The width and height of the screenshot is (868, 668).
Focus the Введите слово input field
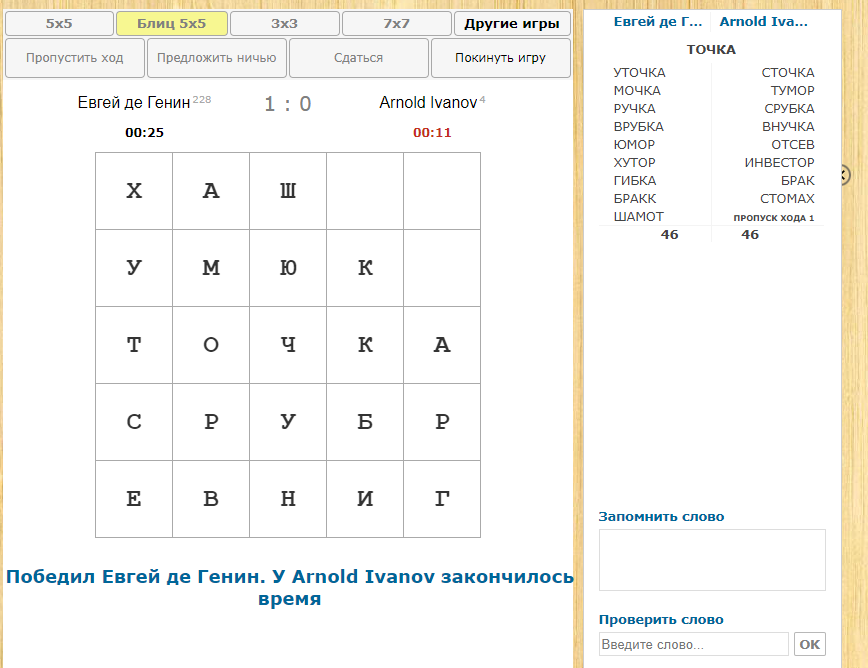click(694, 644)
